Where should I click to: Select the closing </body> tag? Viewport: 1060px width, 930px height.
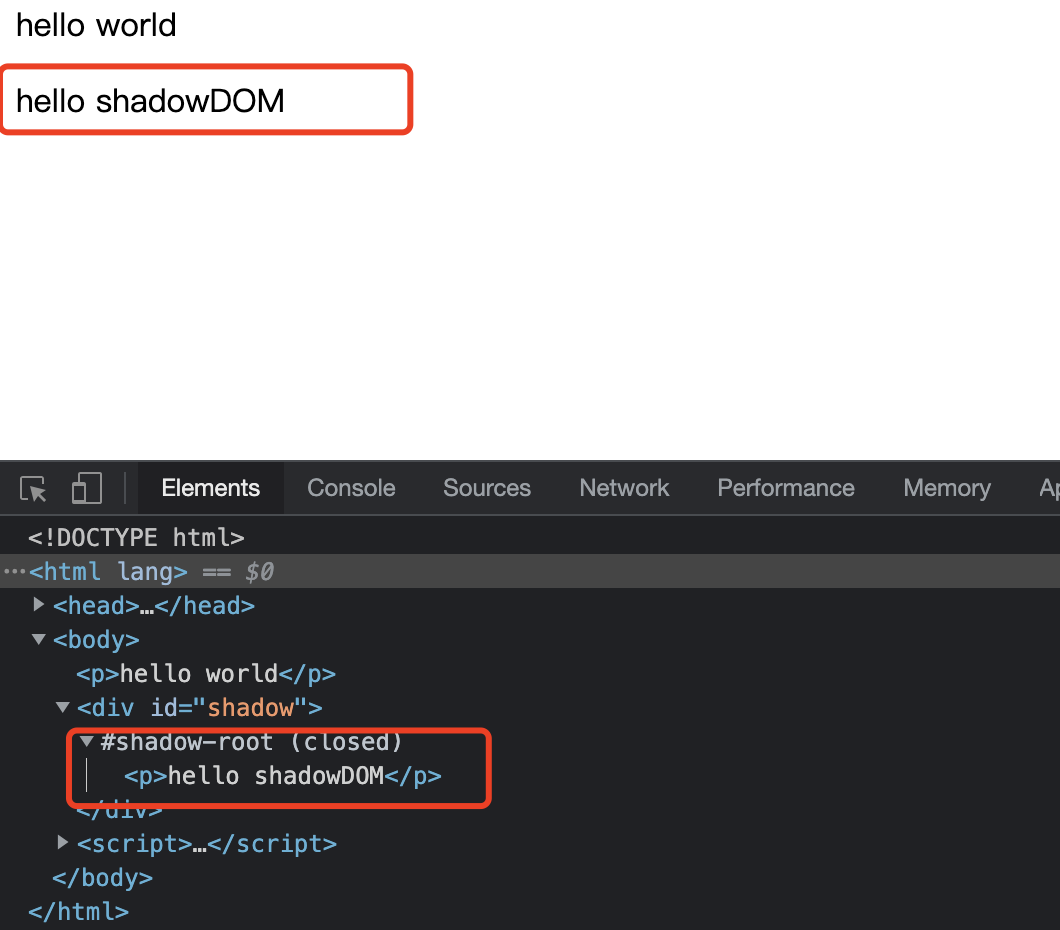103,878
